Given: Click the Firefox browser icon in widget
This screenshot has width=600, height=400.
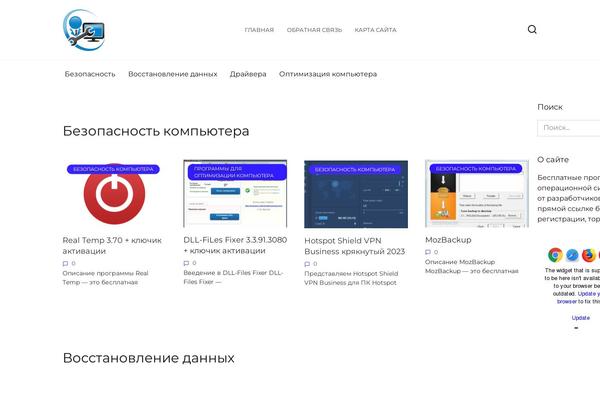Looking at the screenshot, I should click(x=589, y=255).
